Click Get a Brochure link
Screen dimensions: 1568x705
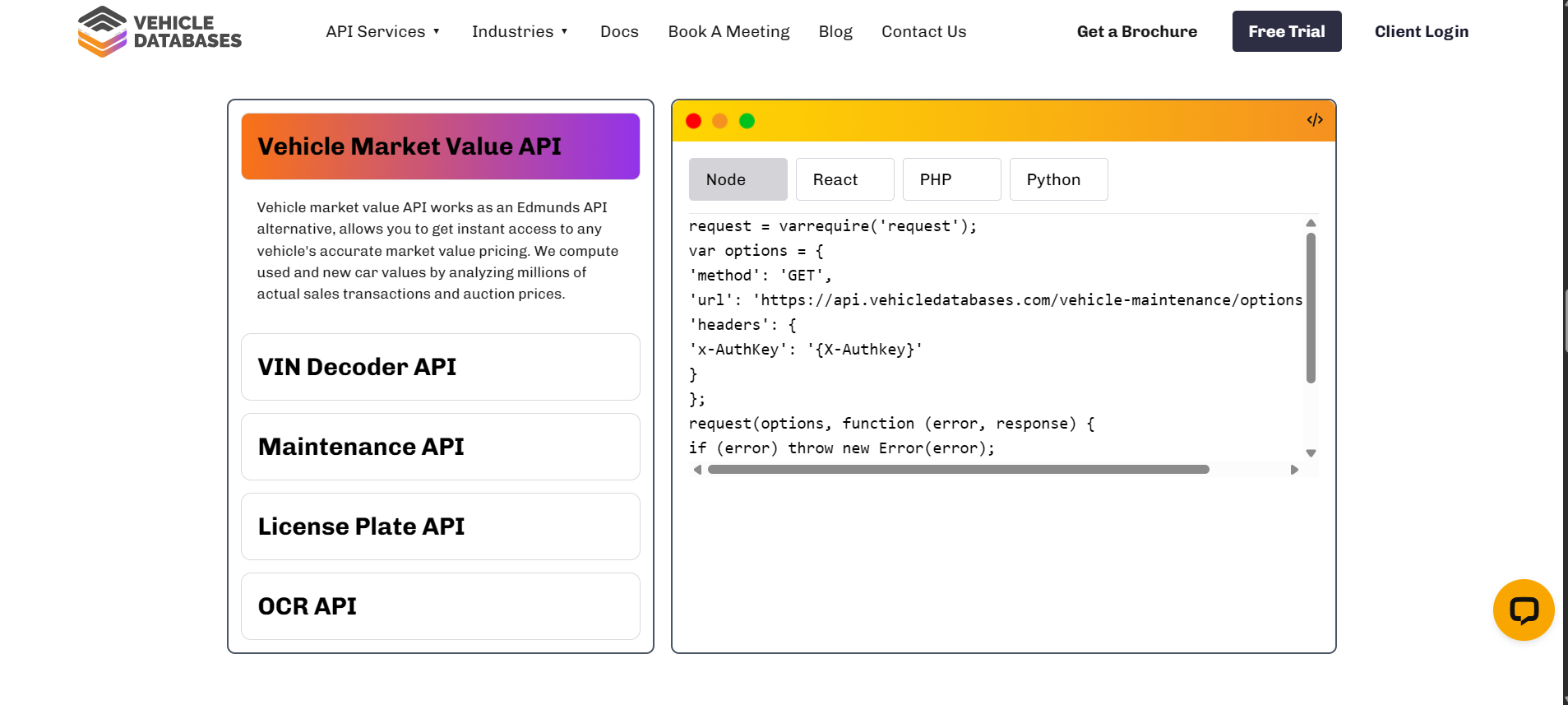tap(1137, 31)
